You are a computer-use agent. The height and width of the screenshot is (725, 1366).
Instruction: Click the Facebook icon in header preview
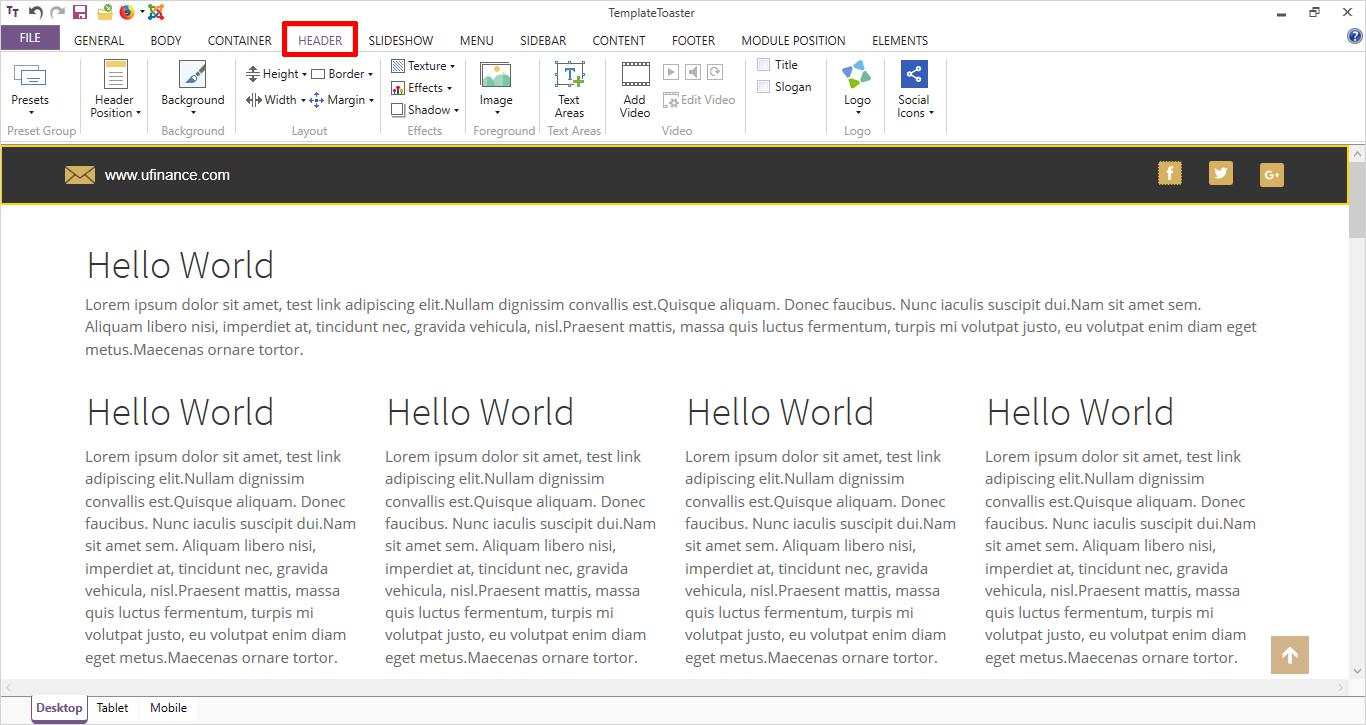click(1169, 174)
